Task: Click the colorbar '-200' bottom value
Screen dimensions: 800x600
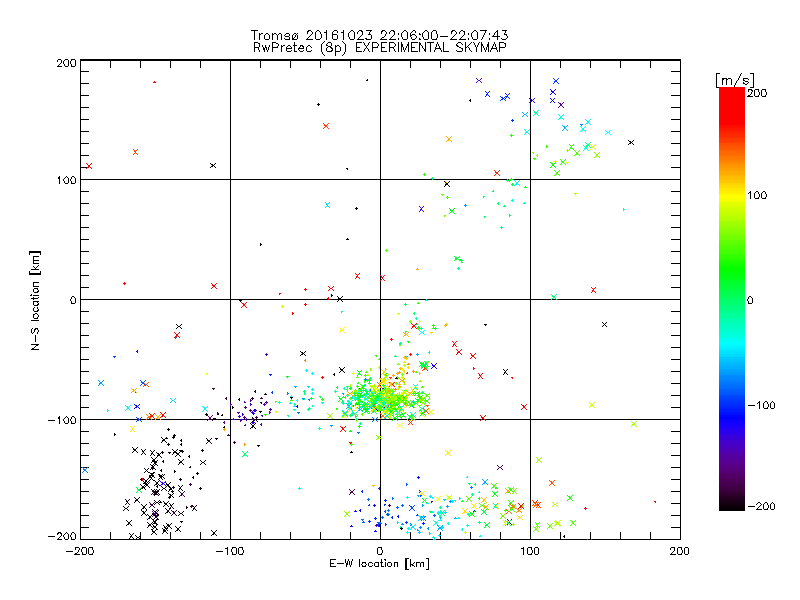Action: point(761,506)
